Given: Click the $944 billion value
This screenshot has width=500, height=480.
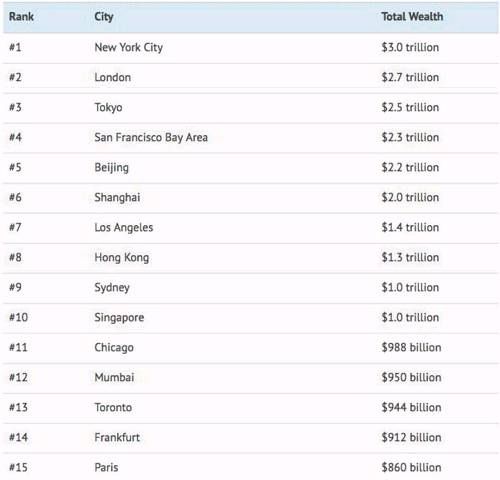Looking at the screenshot, I should tap(411, 407).
